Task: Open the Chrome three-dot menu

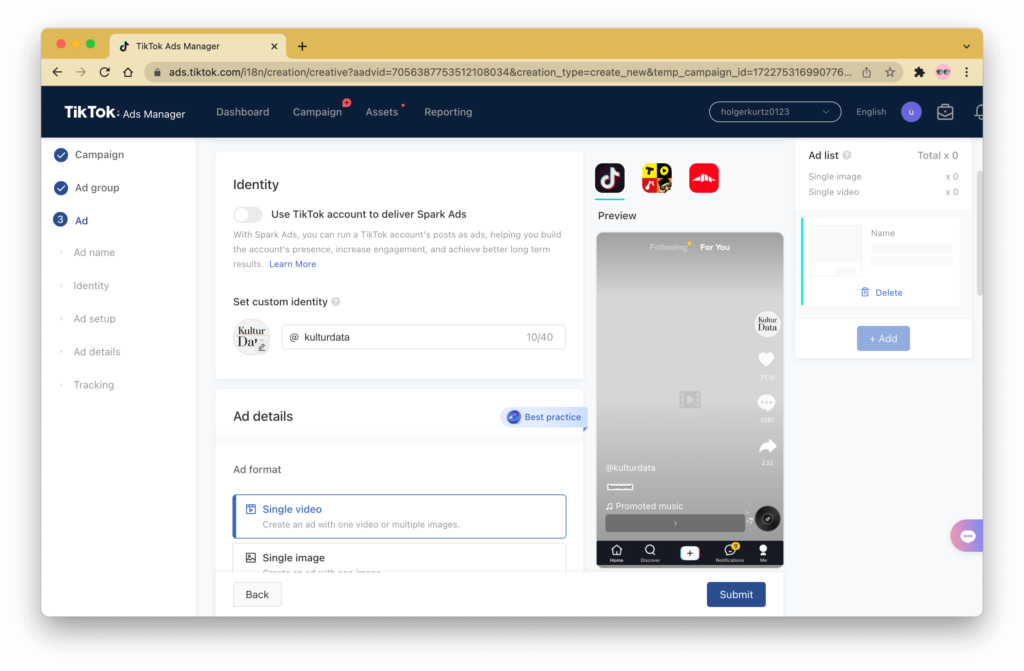Action: (967, 72)
